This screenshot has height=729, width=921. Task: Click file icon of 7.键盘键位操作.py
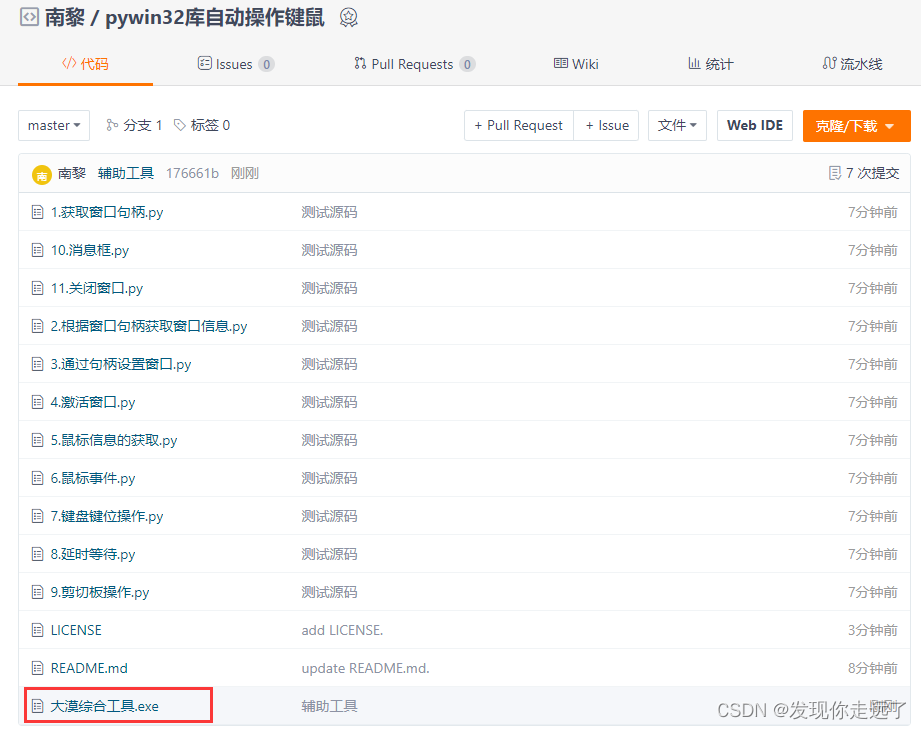37,516
